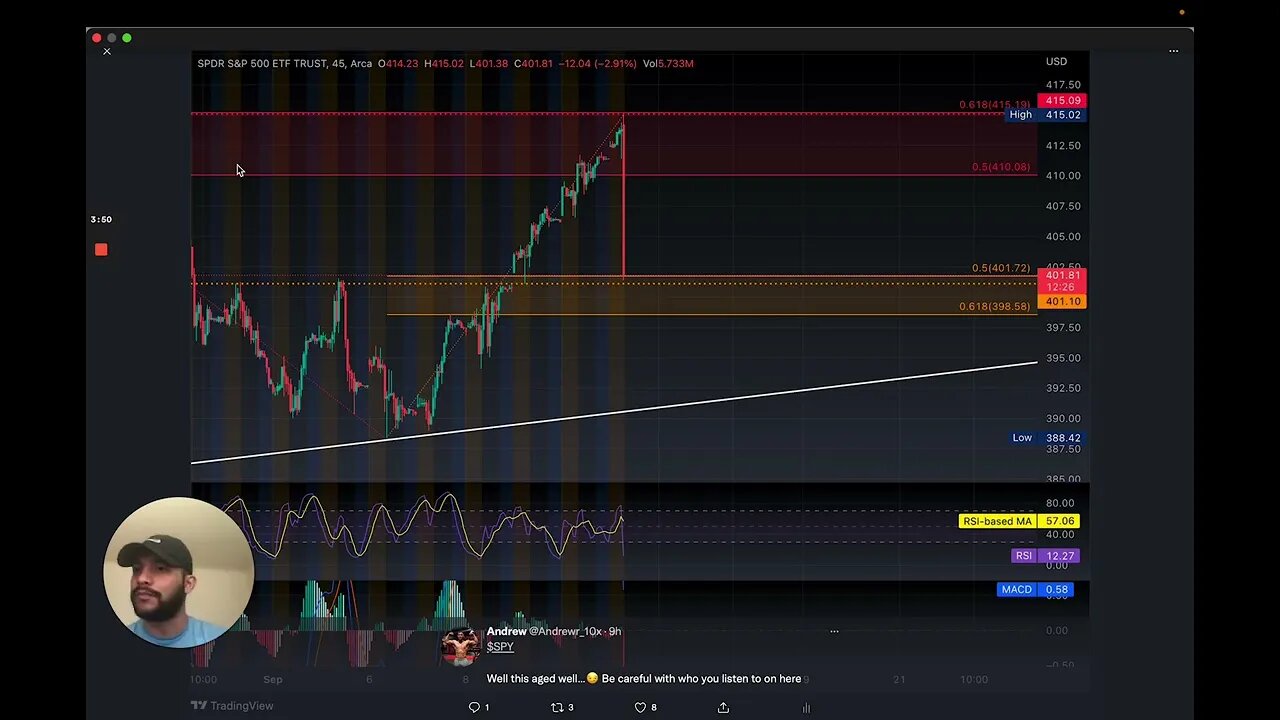1280x720 pixels.
Task: Click the USD currency label on price axis
Action: [x=1056, y=62]
